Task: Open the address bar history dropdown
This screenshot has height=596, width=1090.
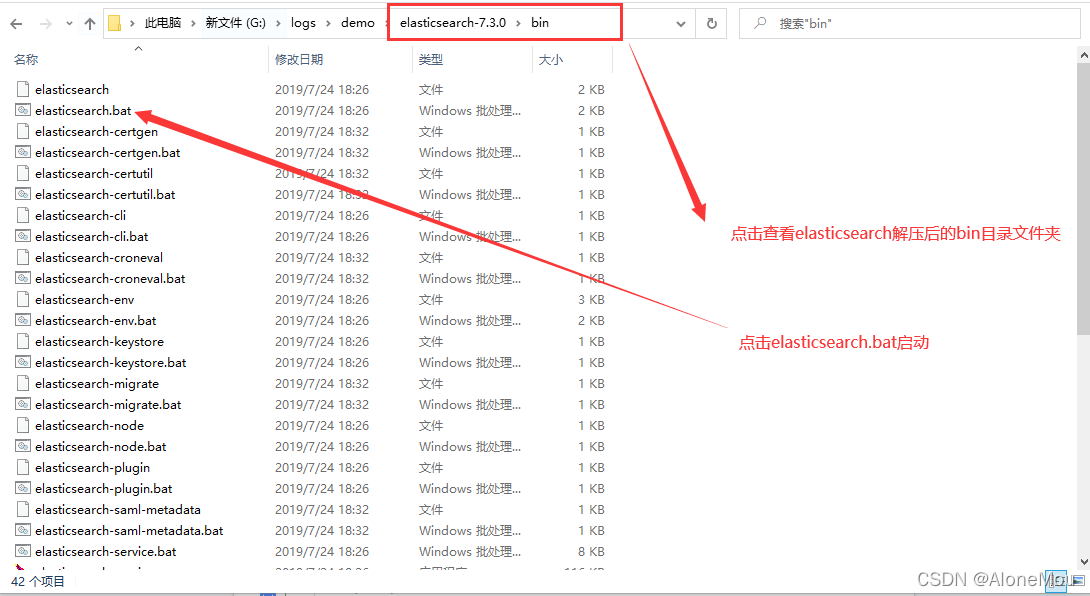Action: (681, 24)
